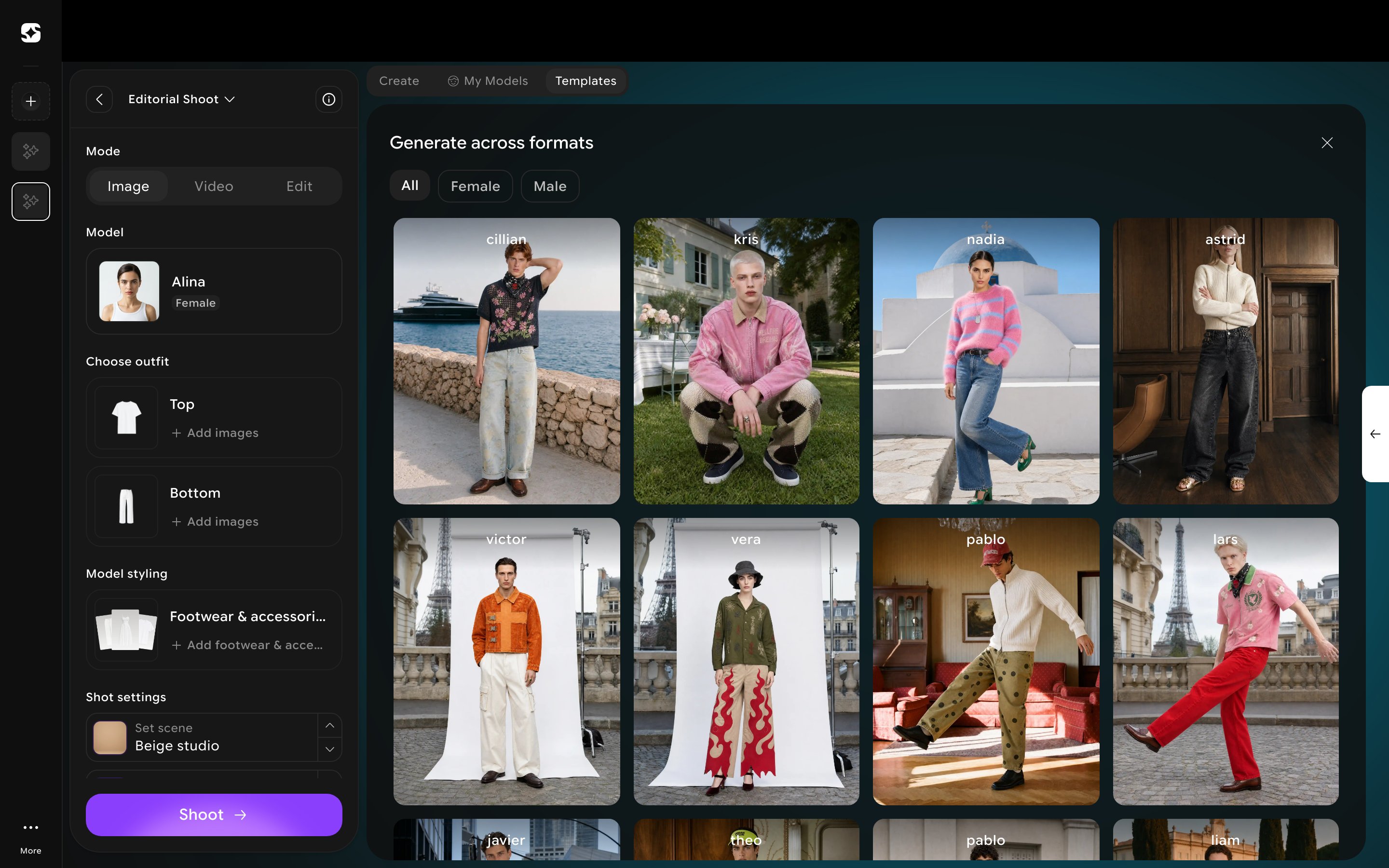
Task: Click the white pants Bottom icon
Action: pos(126,506)
